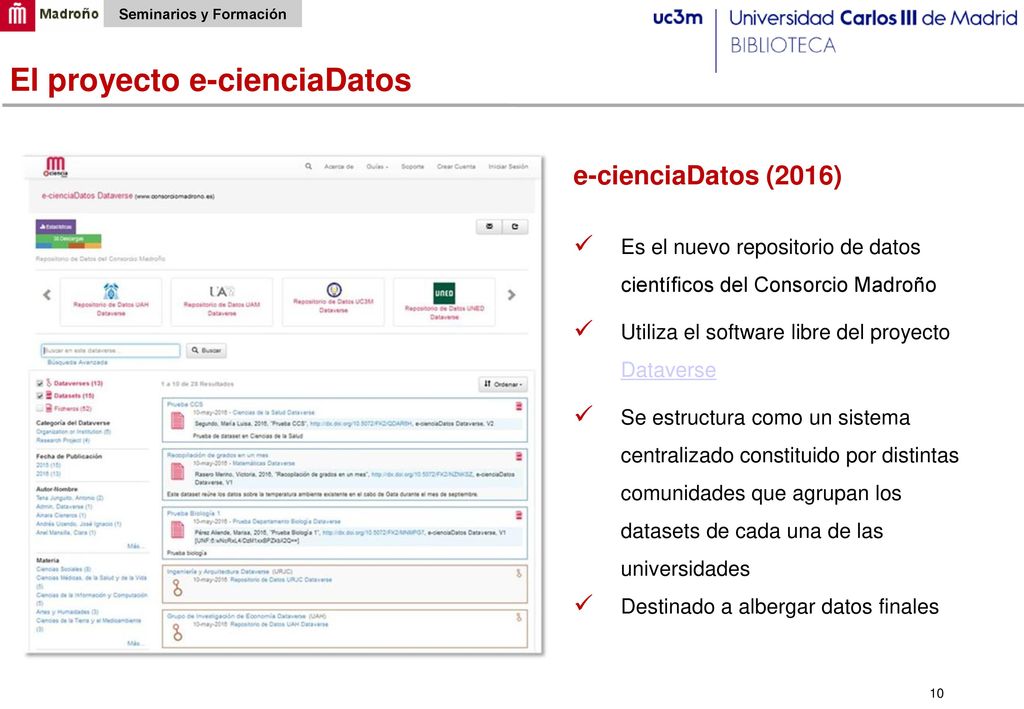Click the dataset type icon on the Recopilación de grados card
The width and height of the screenshot is (1024, 709).
(x=519, y=456)
